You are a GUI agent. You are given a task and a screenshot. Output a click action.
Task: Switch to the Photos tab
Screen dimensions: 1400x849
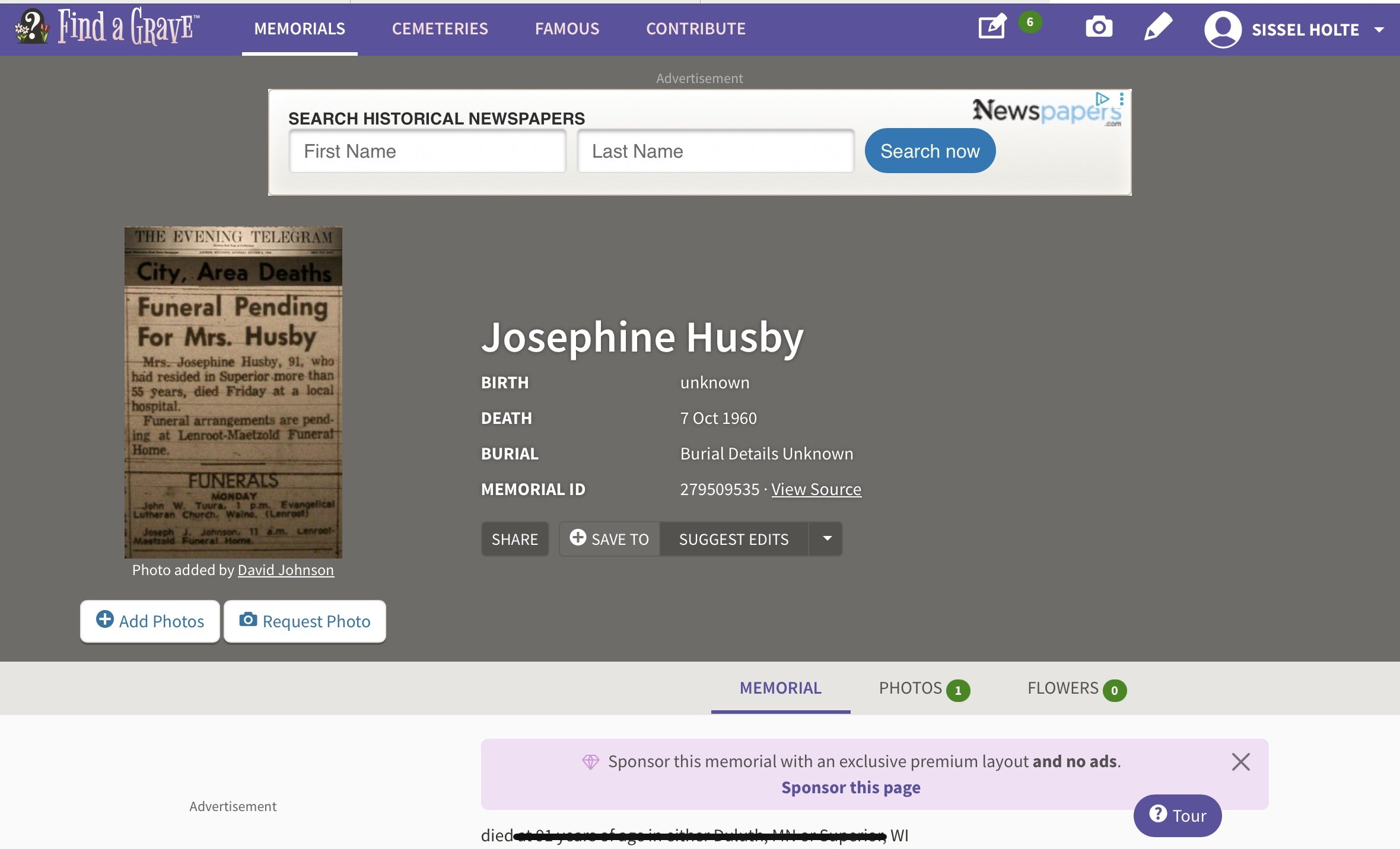pos(922,688)
